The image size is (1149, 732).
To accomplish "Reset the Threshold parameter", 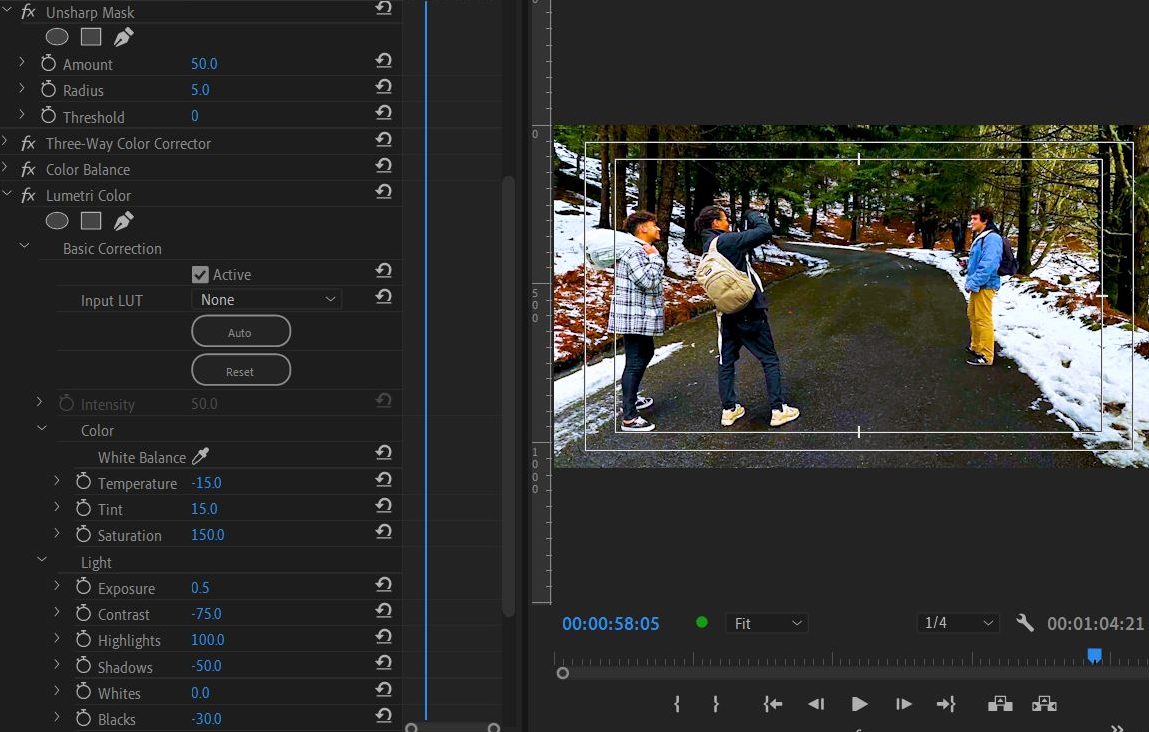I will click(x=383, y=113).
